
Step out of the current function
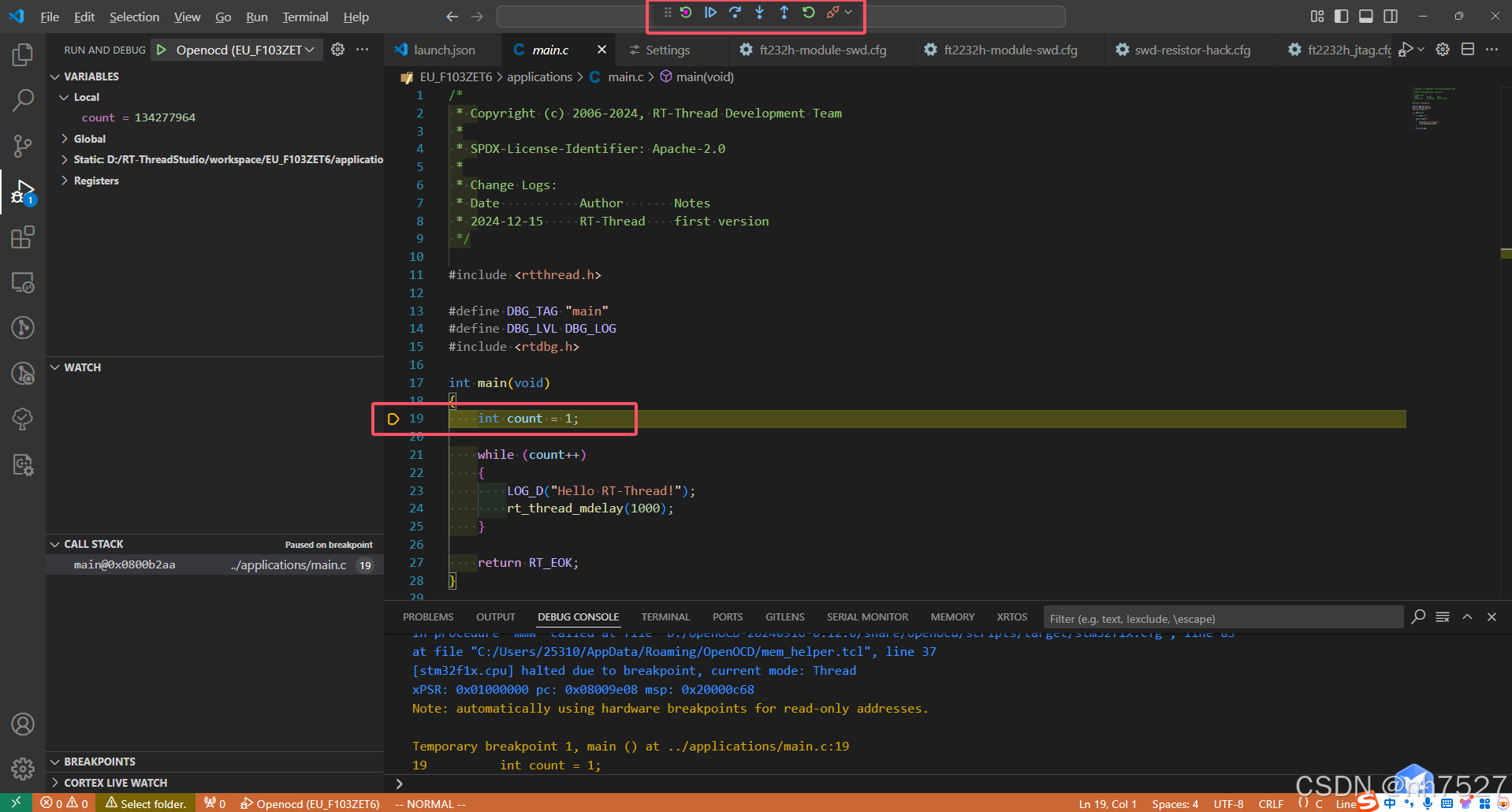point(784,13)
